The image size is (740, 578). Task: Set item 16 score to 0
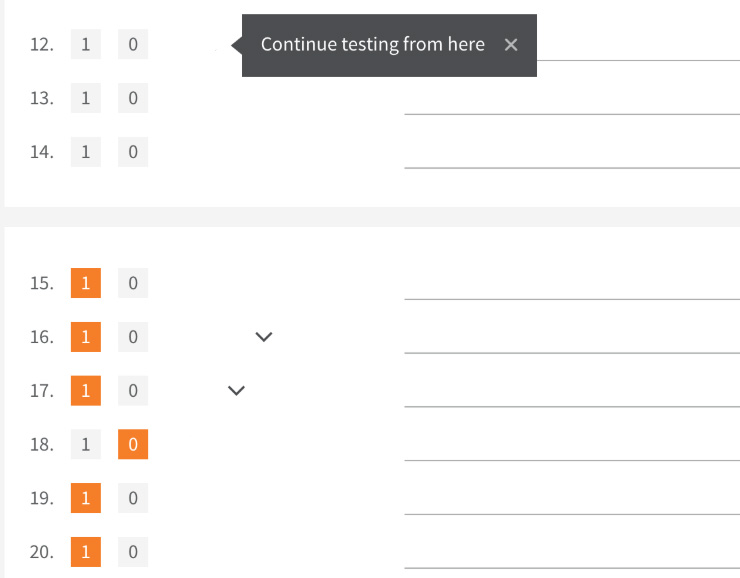pyautogui.click(x=133, y=337)
